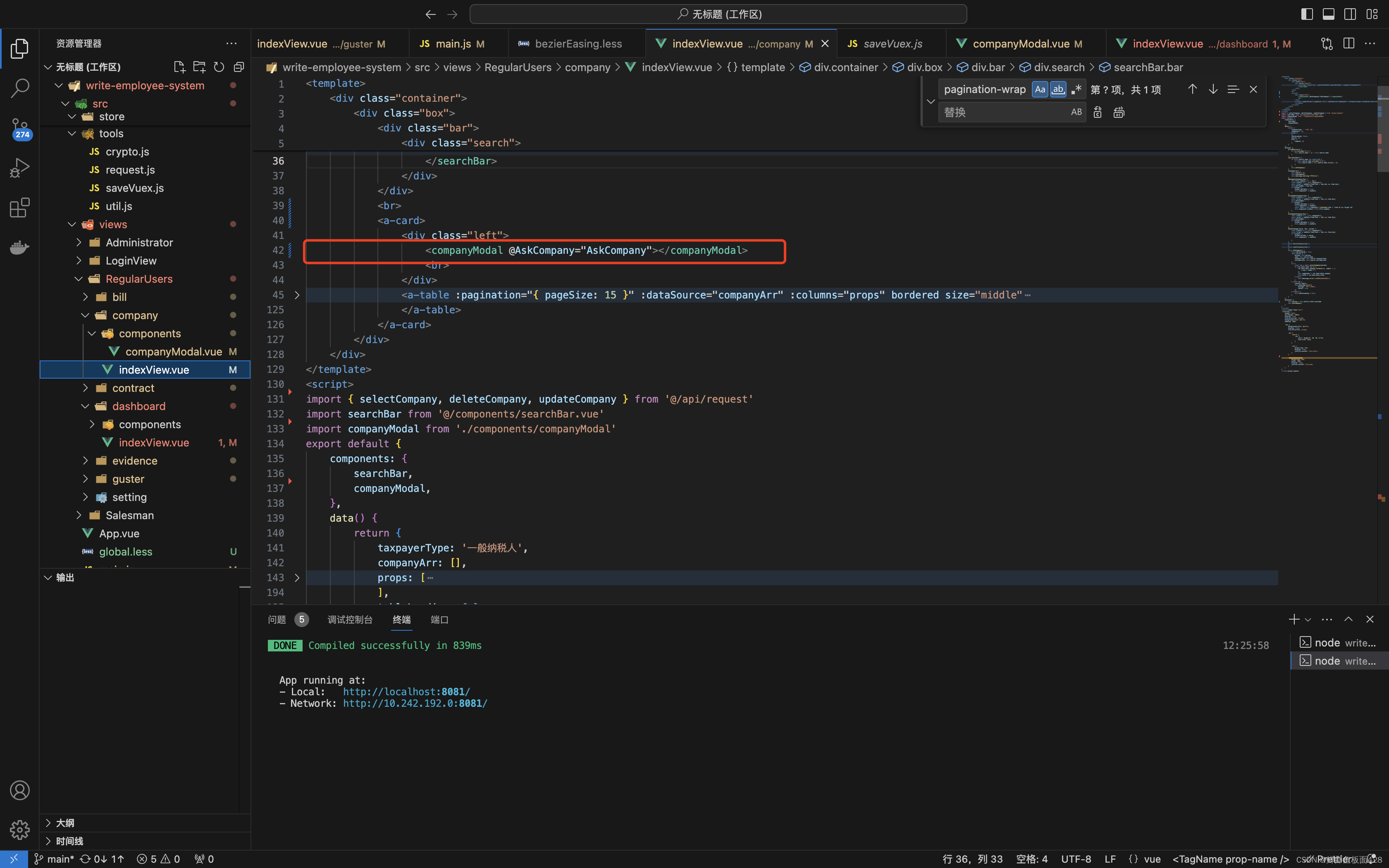The image size is (1389, 868).
Task: Click New File icon in explorer header
Action: pyautogui.click(x=180, y=67)
